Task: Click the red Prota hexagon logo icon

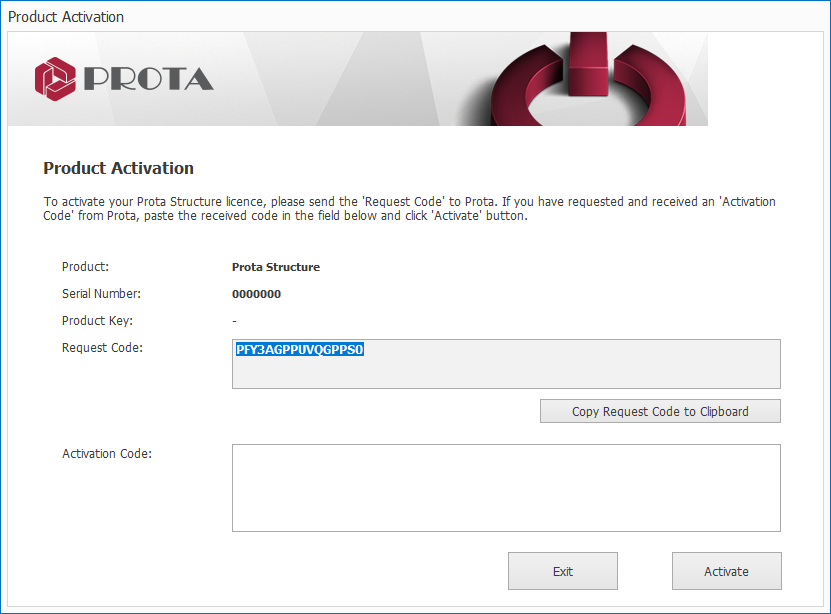Action: 55,79
